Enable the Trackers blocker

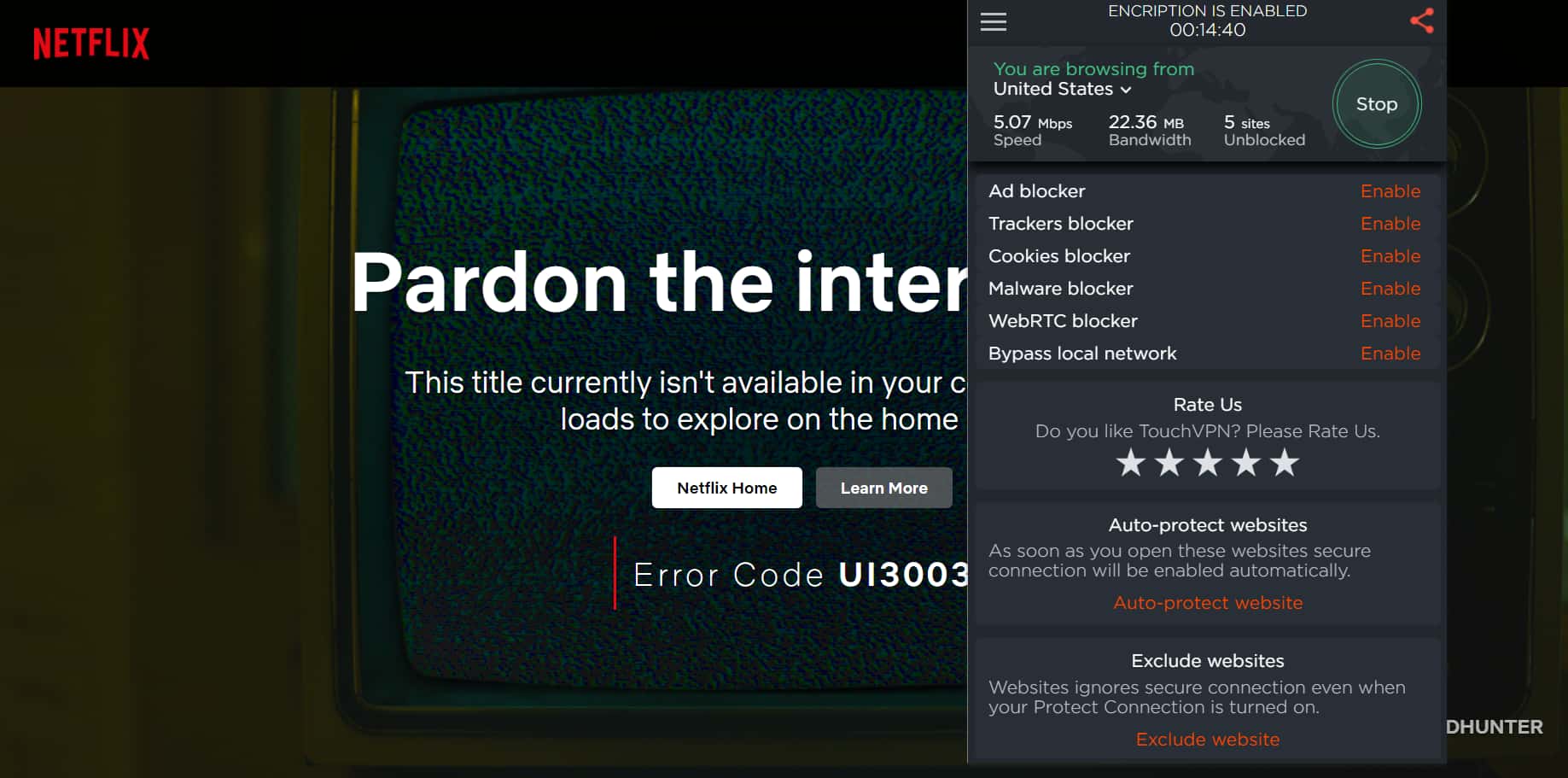[x=1390, y=224]
